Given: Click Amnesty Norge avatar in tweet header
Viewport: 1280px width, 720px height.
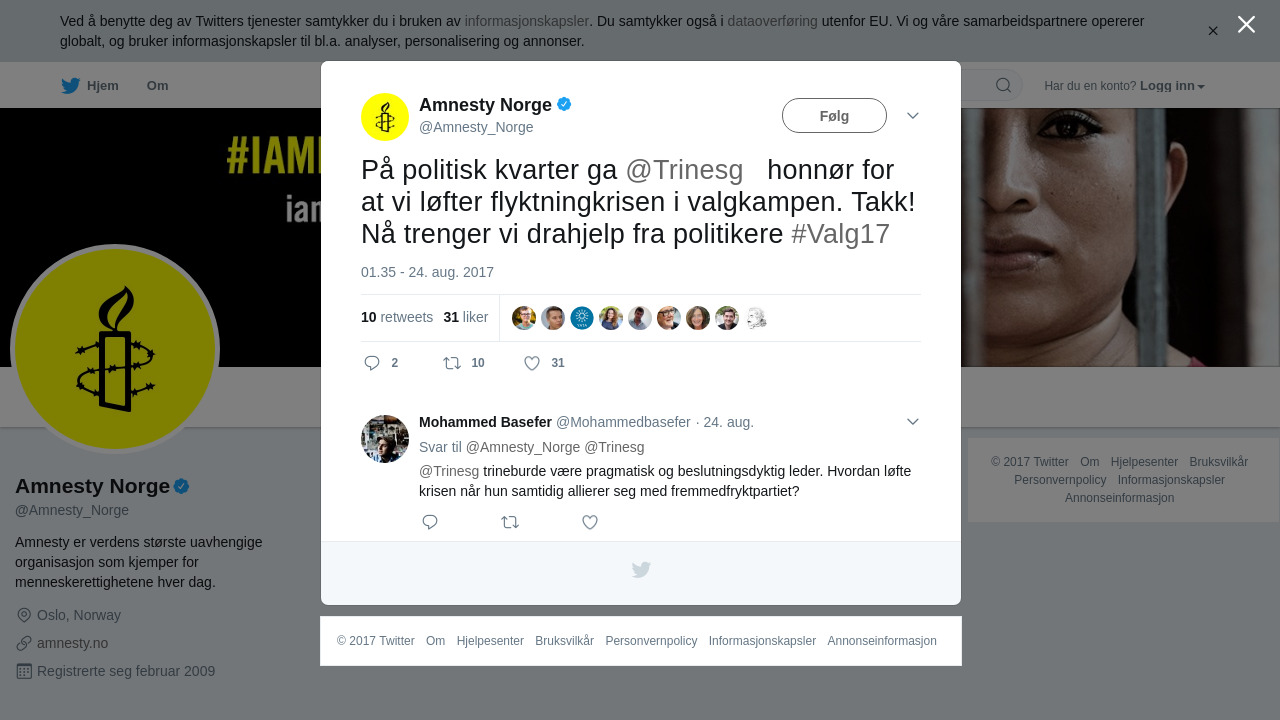Looking at the screenshot, I should pos(385,117).
